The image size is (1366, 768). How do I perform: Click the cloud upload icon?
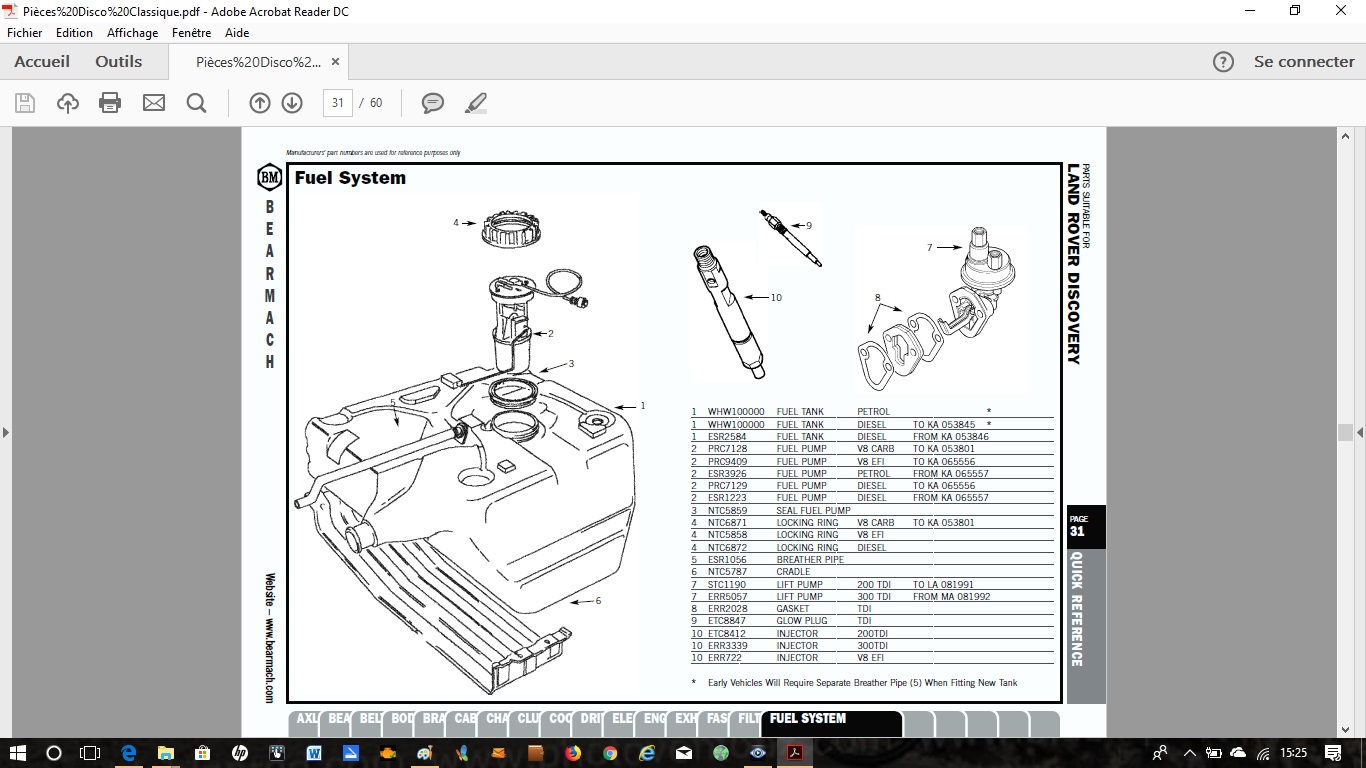68,103
